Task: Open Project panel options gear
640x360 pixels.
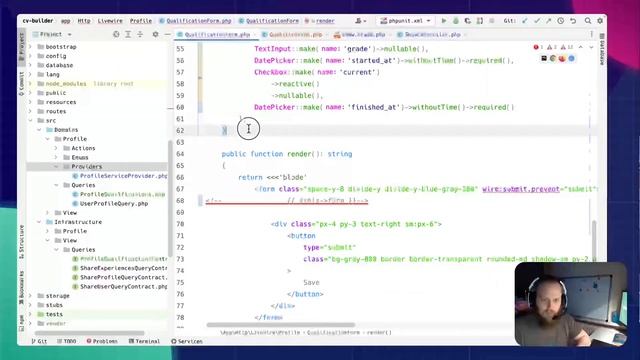Action: 155,35
